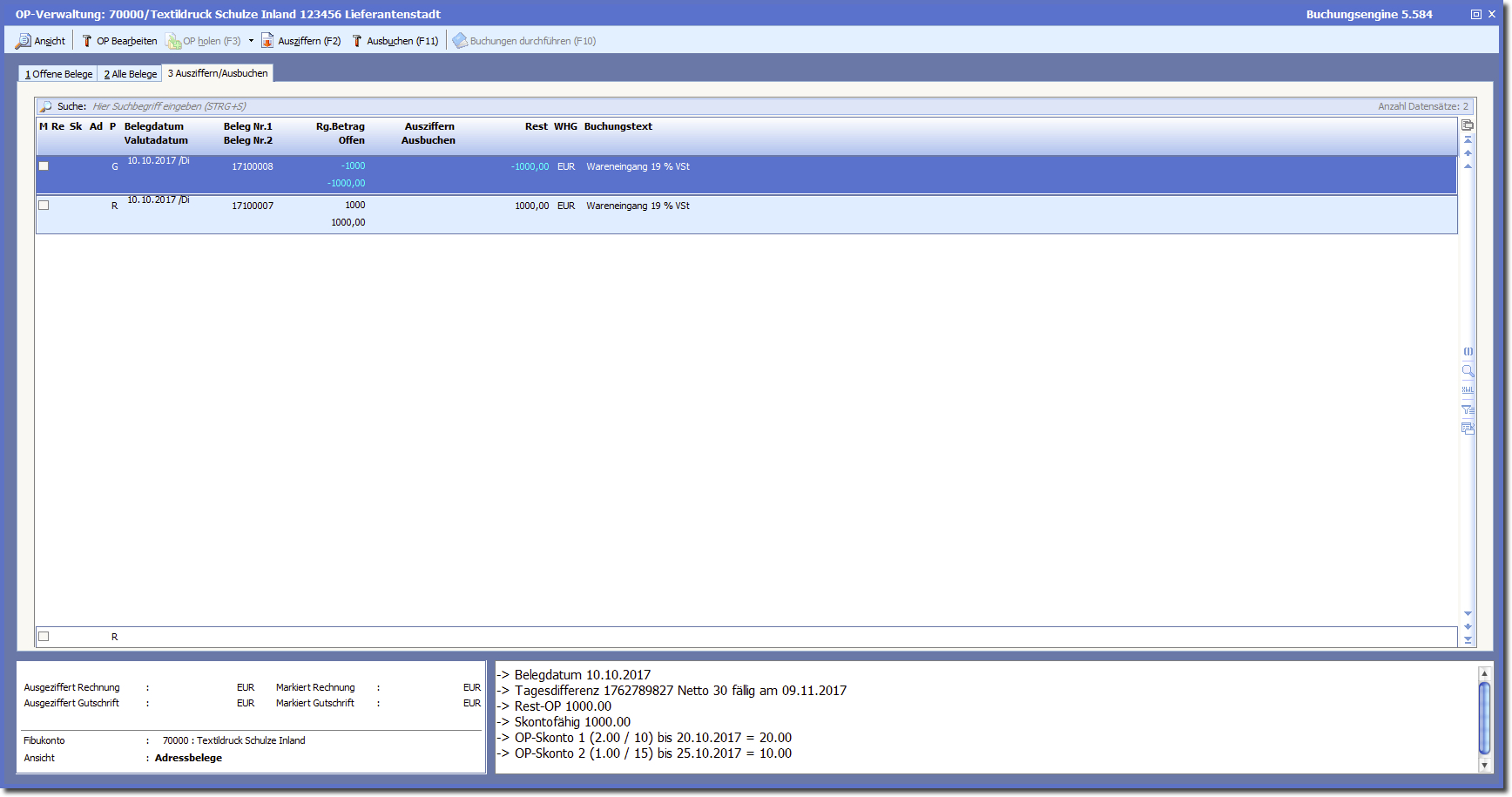The width and height of the screenshot is (1512, 797).
Task: Tick the checkbox for Beleg 17100008
Action: [x=44, y=166]
